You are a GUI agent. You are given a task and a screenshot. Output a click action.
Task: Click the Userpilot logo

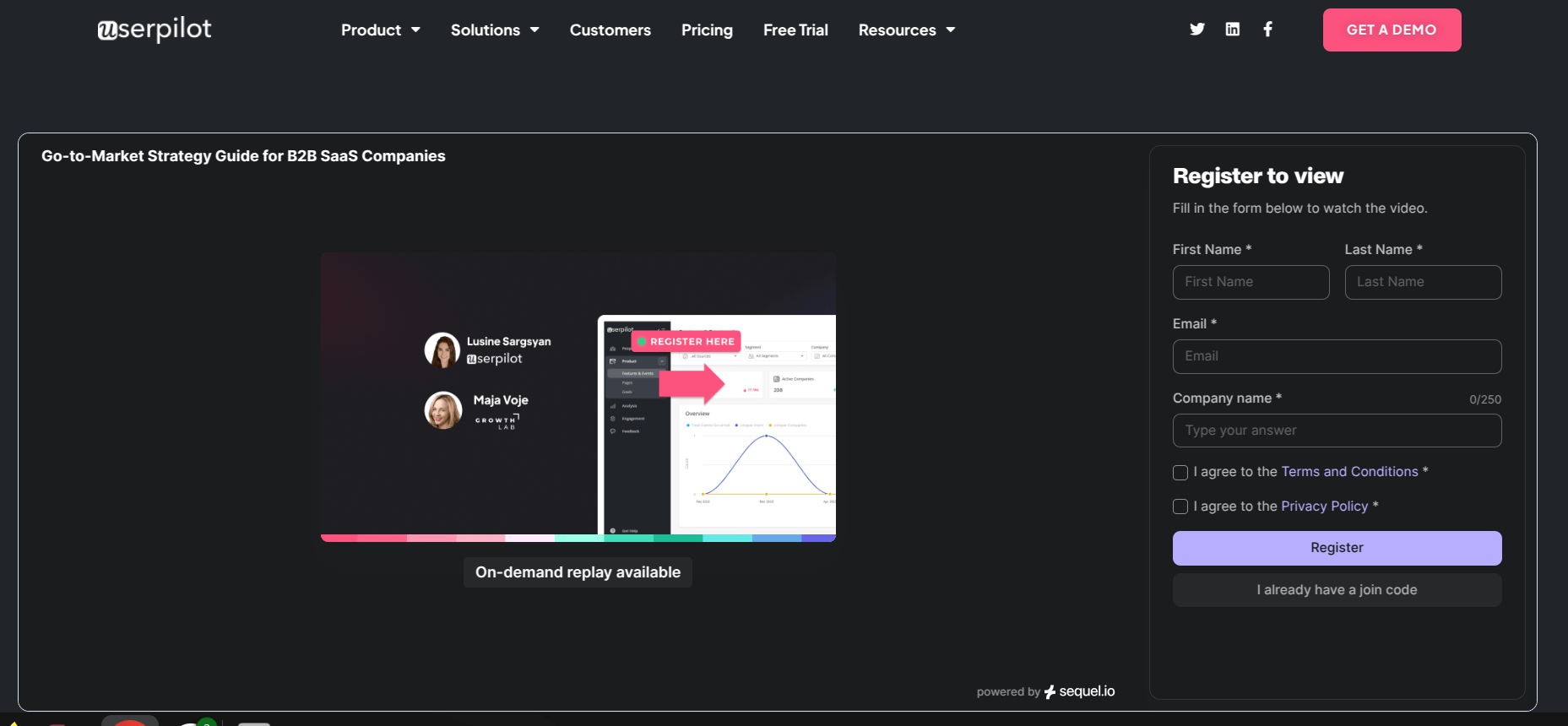point(155,30)
